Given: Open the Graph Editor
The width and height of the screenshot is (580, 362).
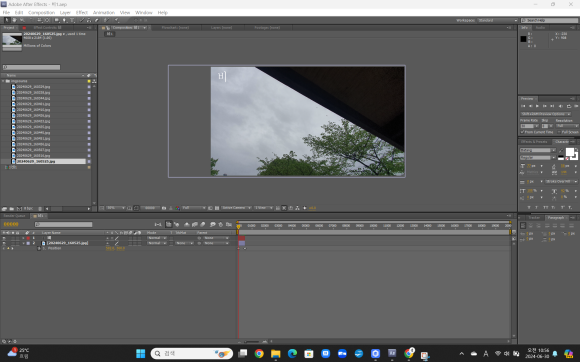Looking at the screenshot, I should (229, 224).
